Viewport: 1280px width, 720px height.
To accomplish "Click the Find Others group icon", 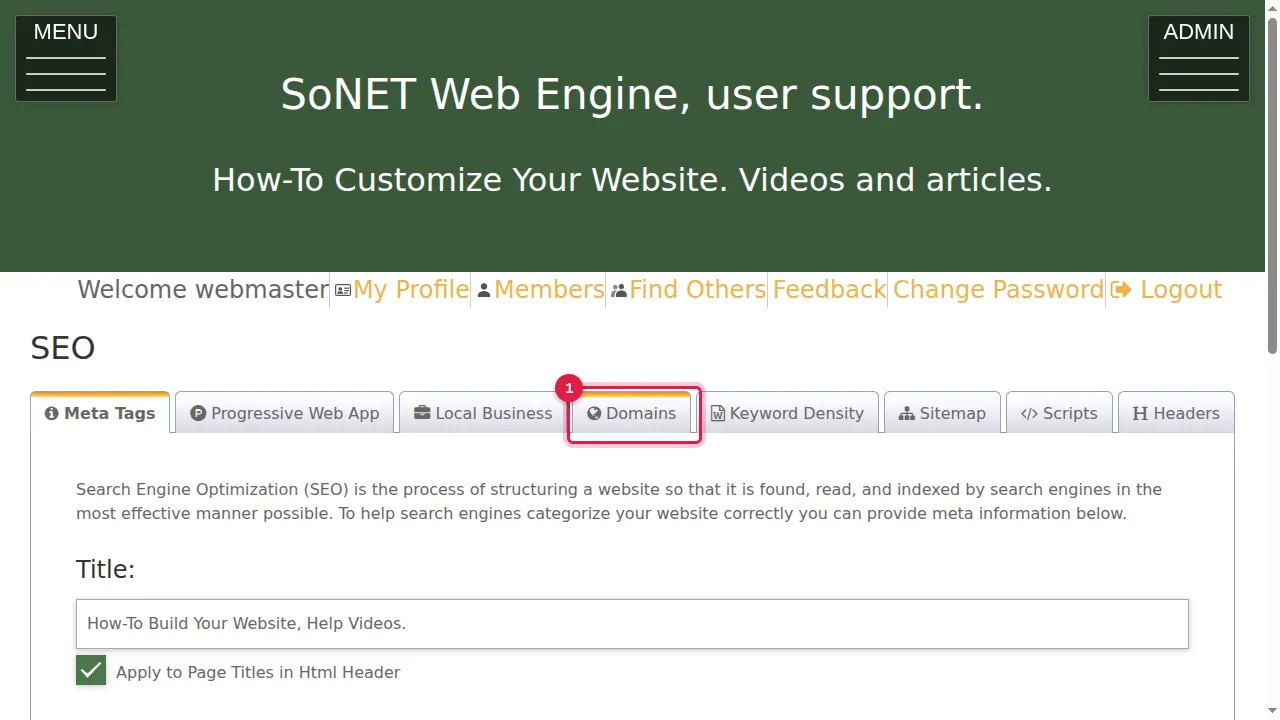I will point(619,290).
